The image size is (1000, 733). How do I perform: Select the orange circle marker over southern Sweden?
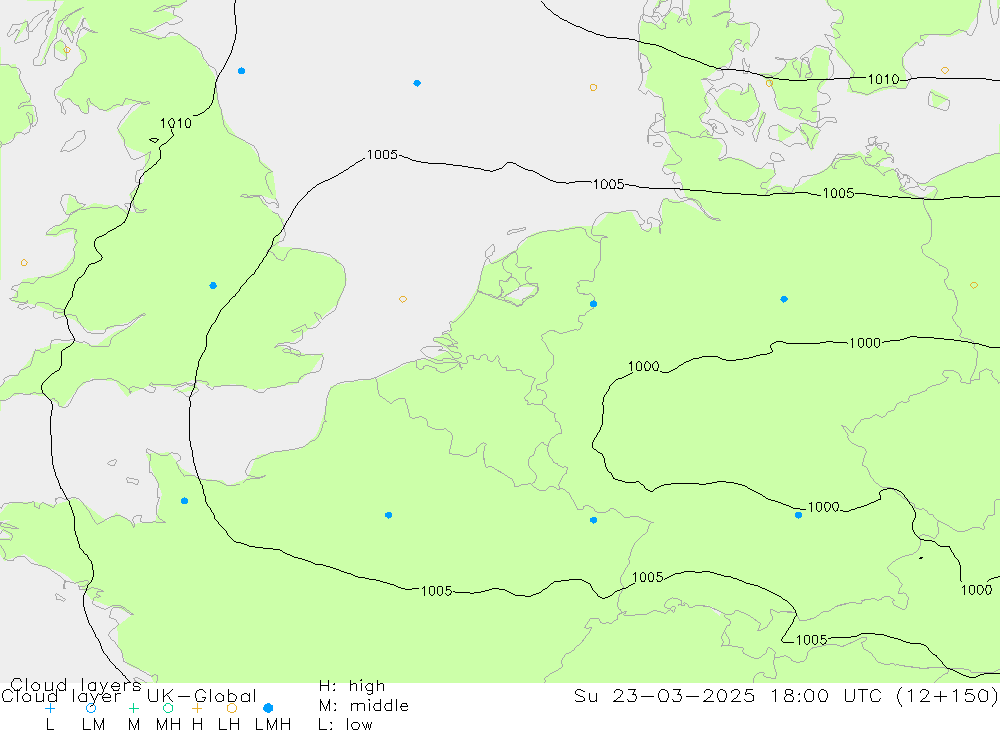(x=945, y=70)
